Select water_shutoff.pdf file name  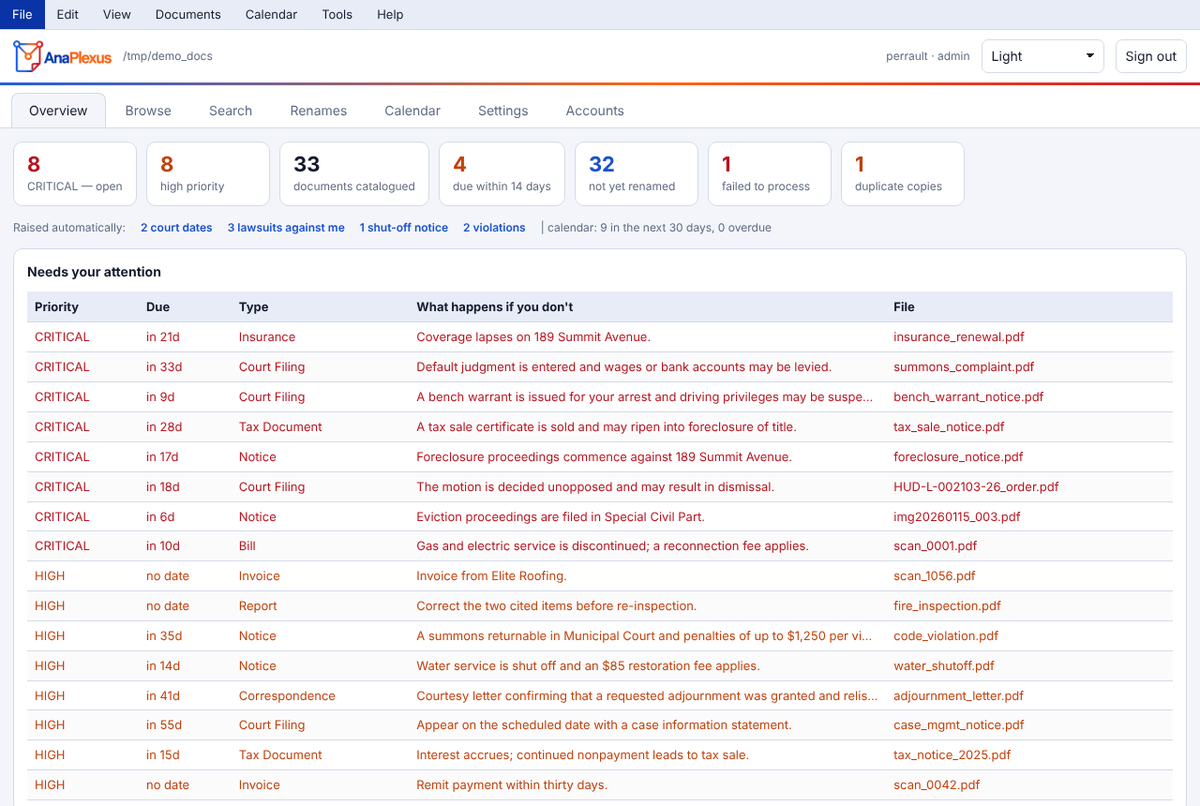(x=944, y=666)
